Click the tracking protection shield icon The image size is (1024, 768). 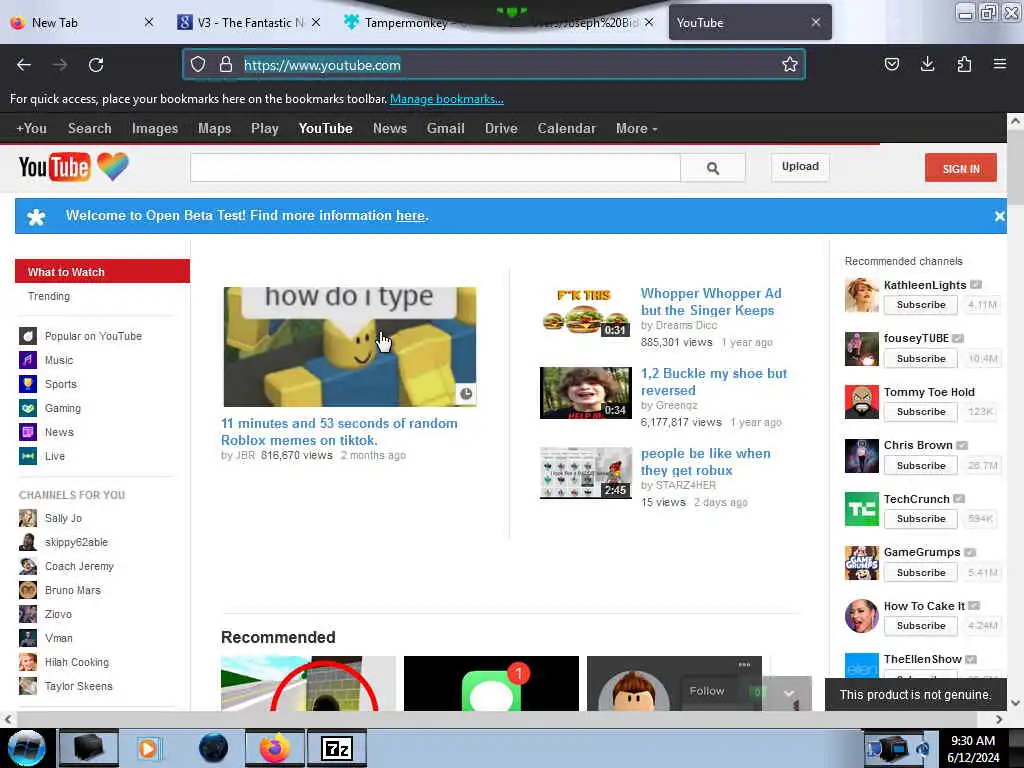click(x=198, y=64)
